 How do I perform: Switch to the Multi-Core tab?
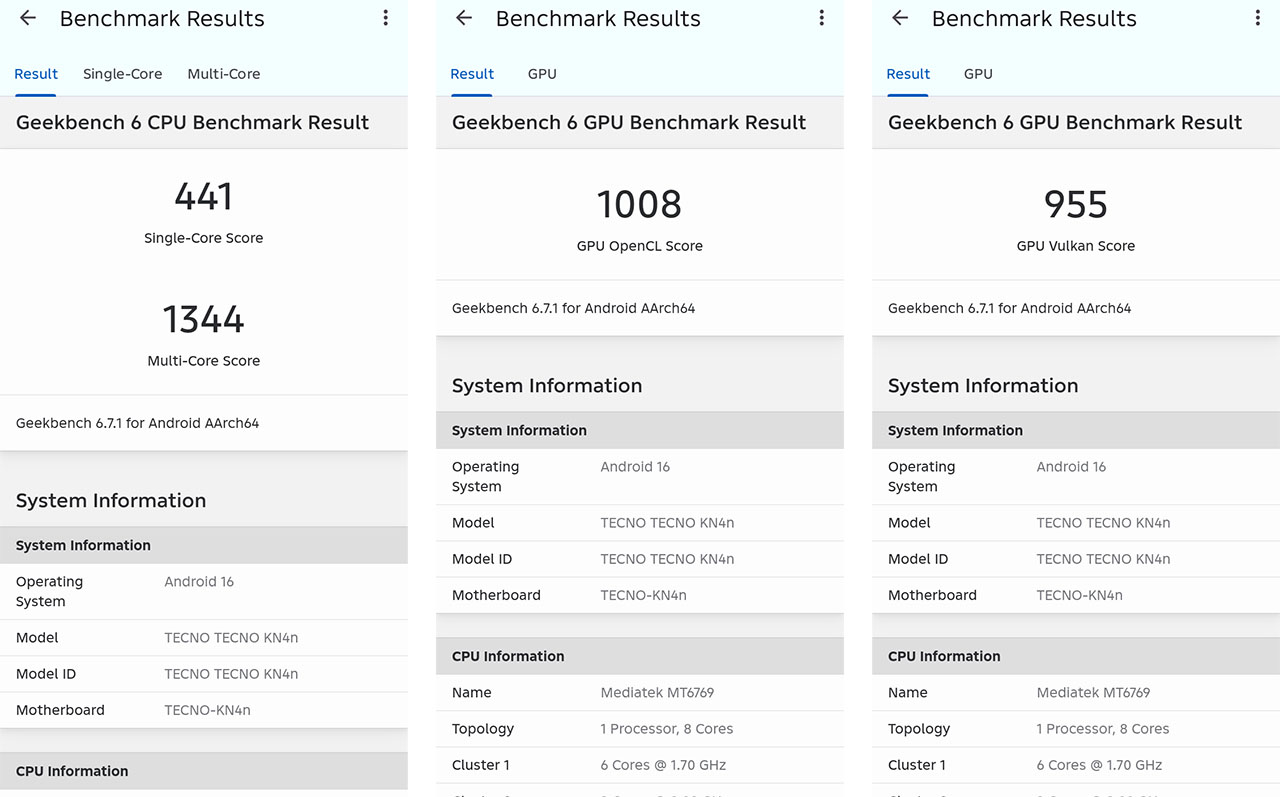(224, 74)
